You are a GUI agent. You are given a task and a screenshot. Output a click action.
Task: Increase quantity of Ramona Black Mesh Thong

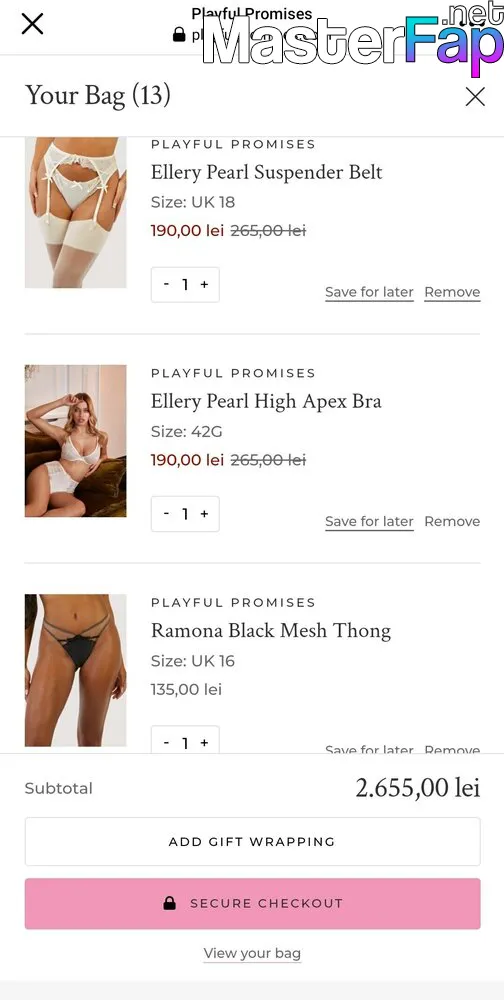(x=204, y=743)
